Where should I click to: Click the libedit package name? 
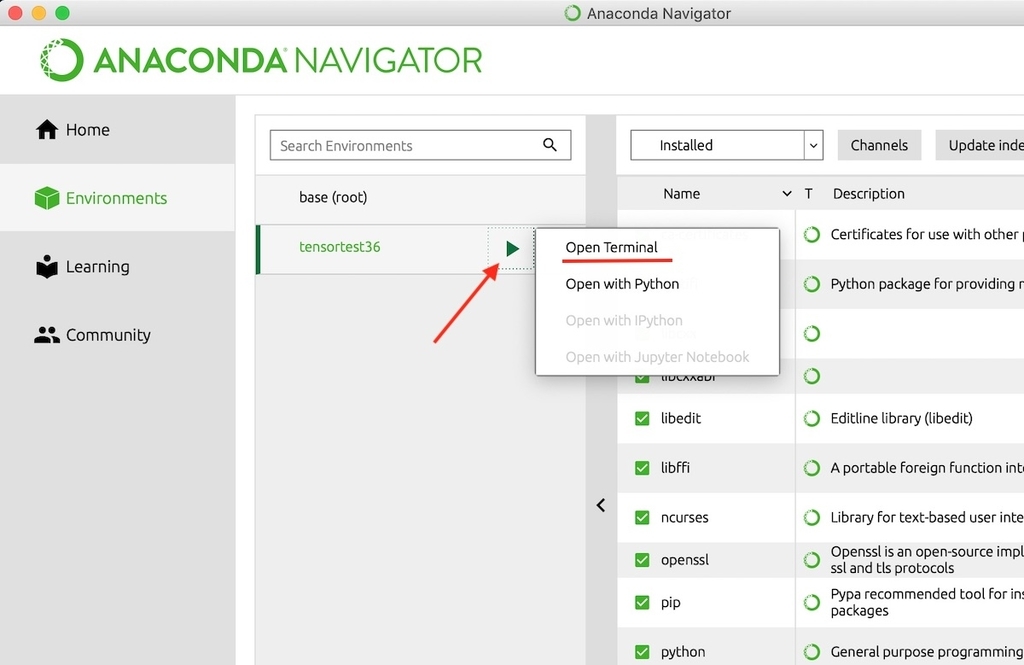[680, 418]
